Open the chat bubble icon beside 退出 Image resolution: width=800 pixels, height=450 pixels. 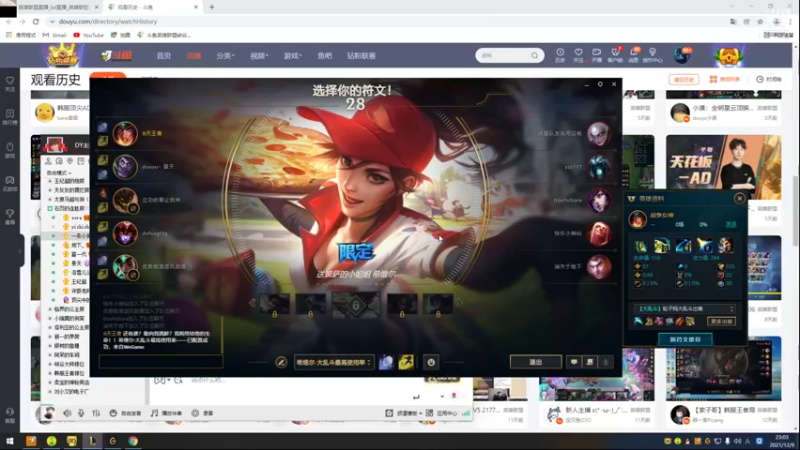pyautogui.click(x=574, y=362)
